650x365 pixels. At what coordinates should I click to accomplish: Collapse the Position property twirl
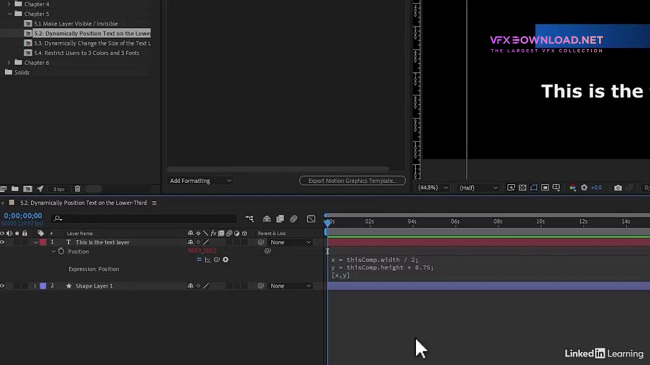(x=53, y=251)
